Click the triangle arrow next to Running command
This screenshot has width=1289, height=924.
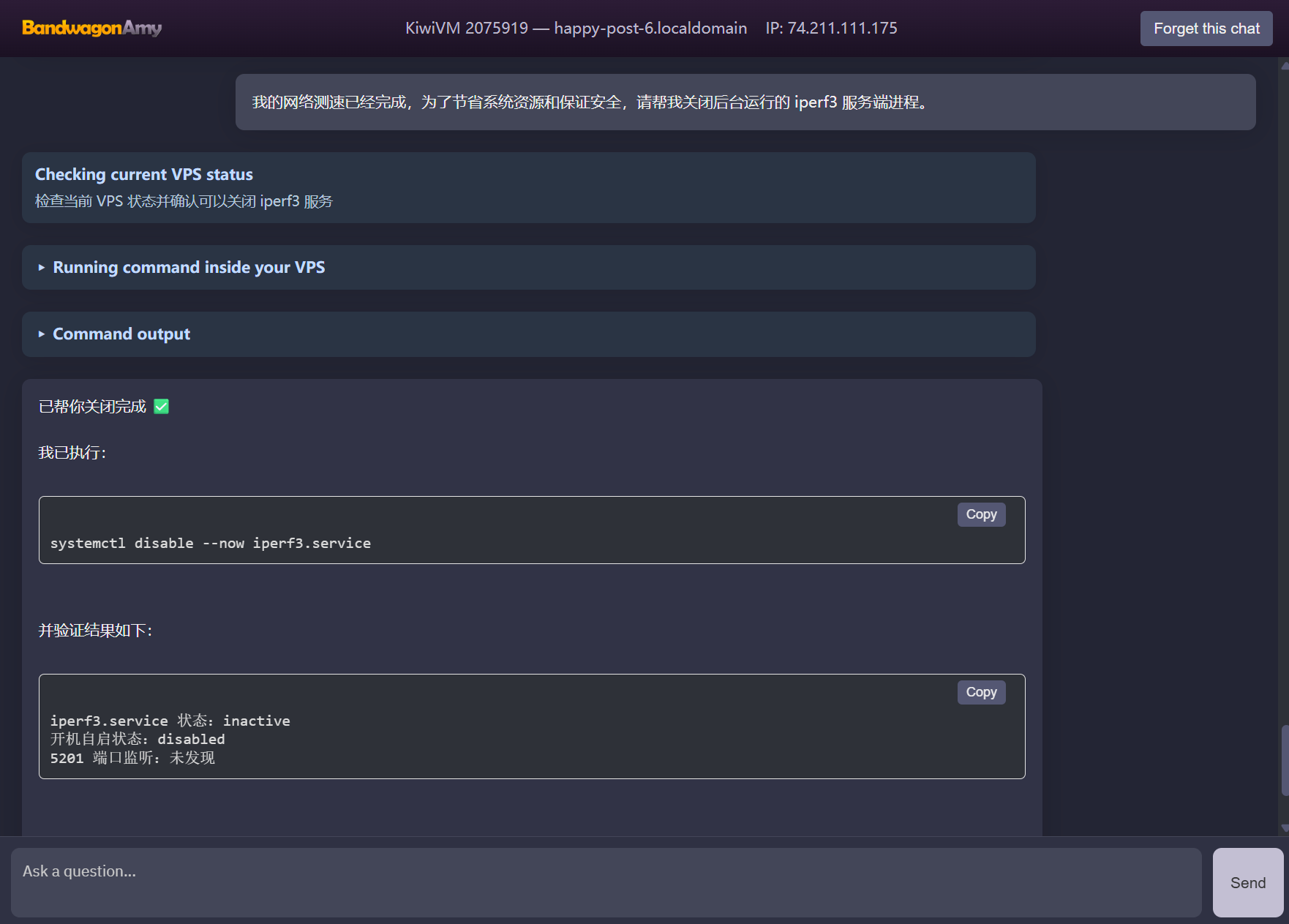tap(42, 268)
